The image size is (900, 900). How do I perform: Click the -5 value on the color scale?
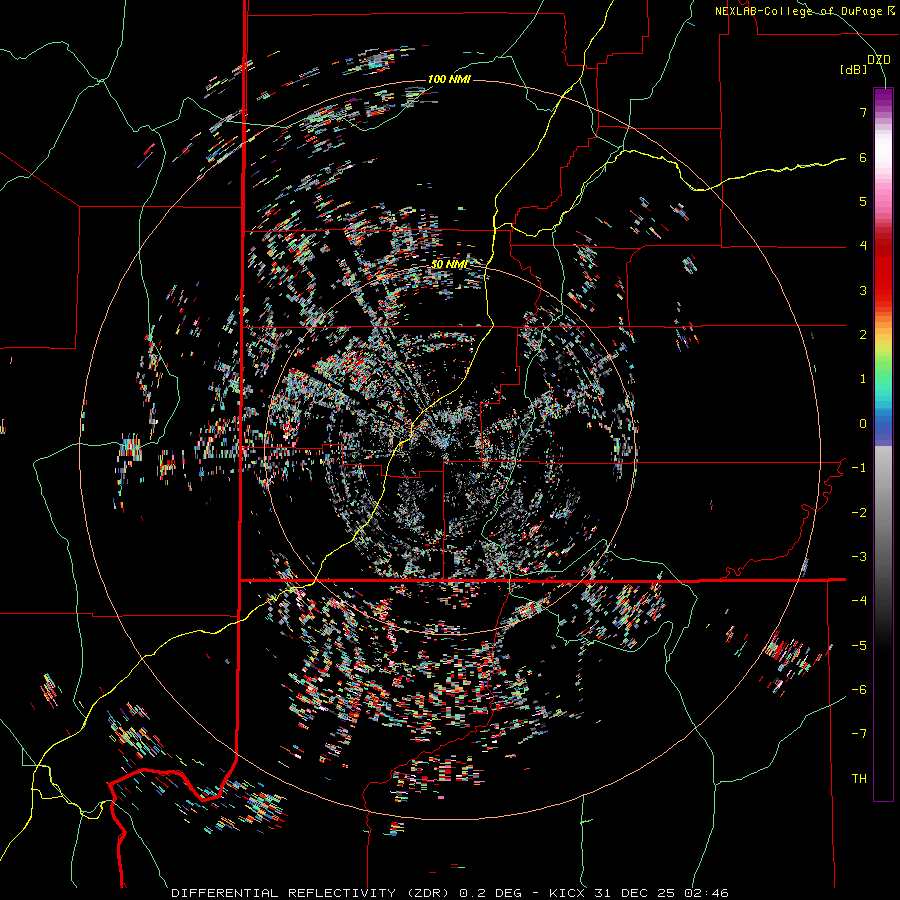[859, 646]
